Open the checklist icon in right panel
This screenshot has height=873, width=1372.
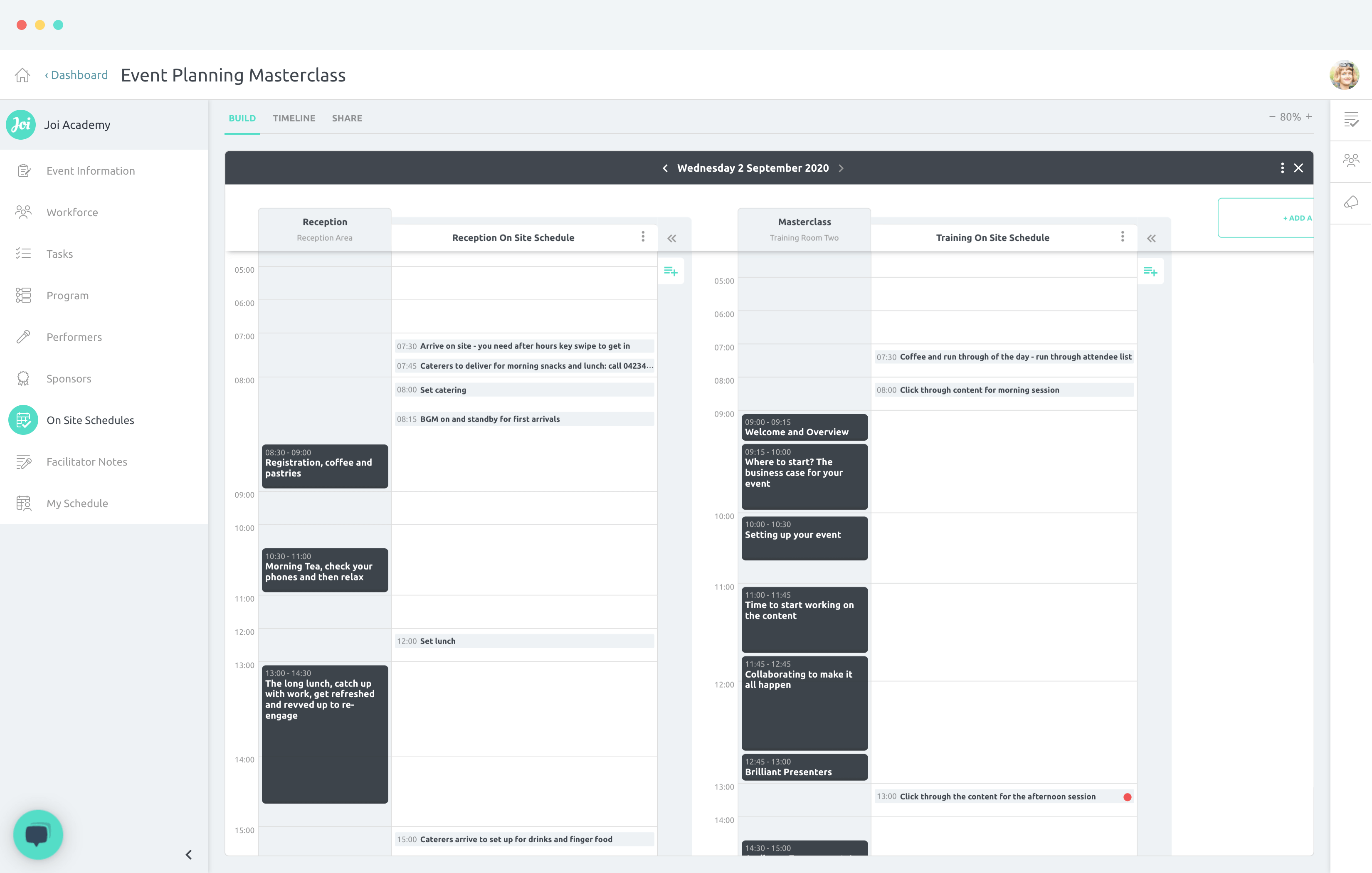coord(1351,120)
